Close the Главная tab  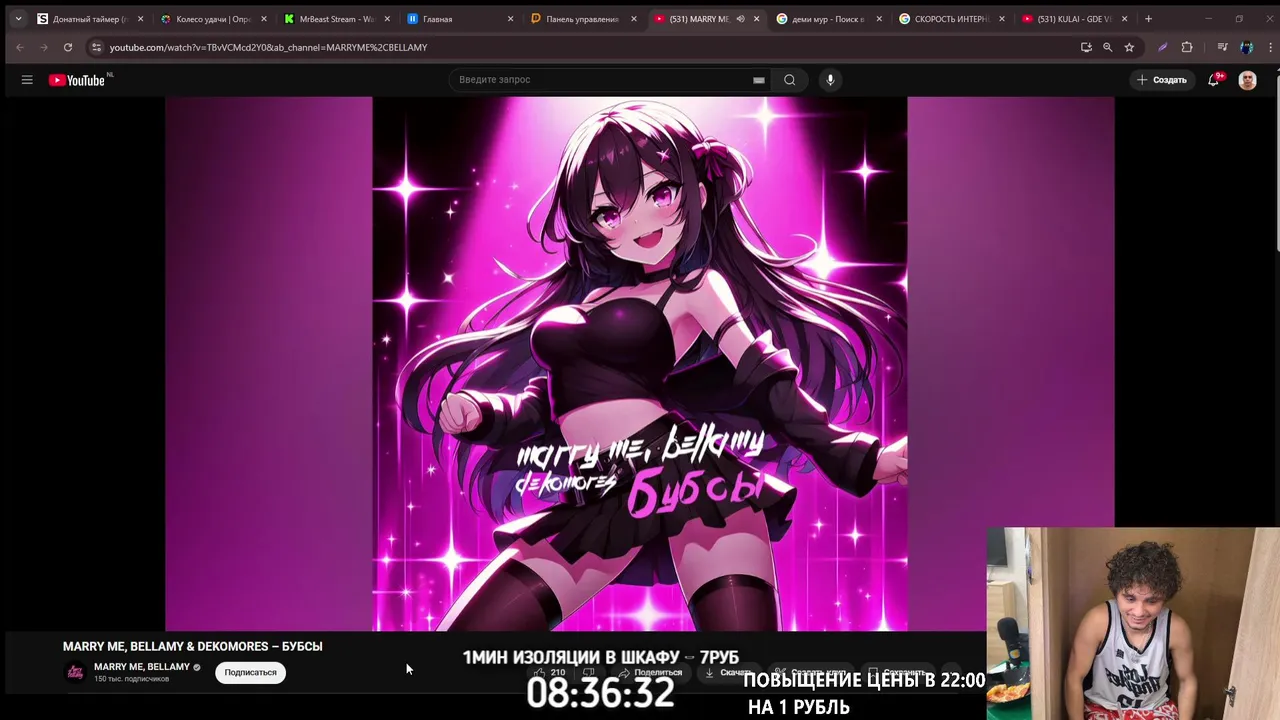pyautogui.click(x=510, y=19)
